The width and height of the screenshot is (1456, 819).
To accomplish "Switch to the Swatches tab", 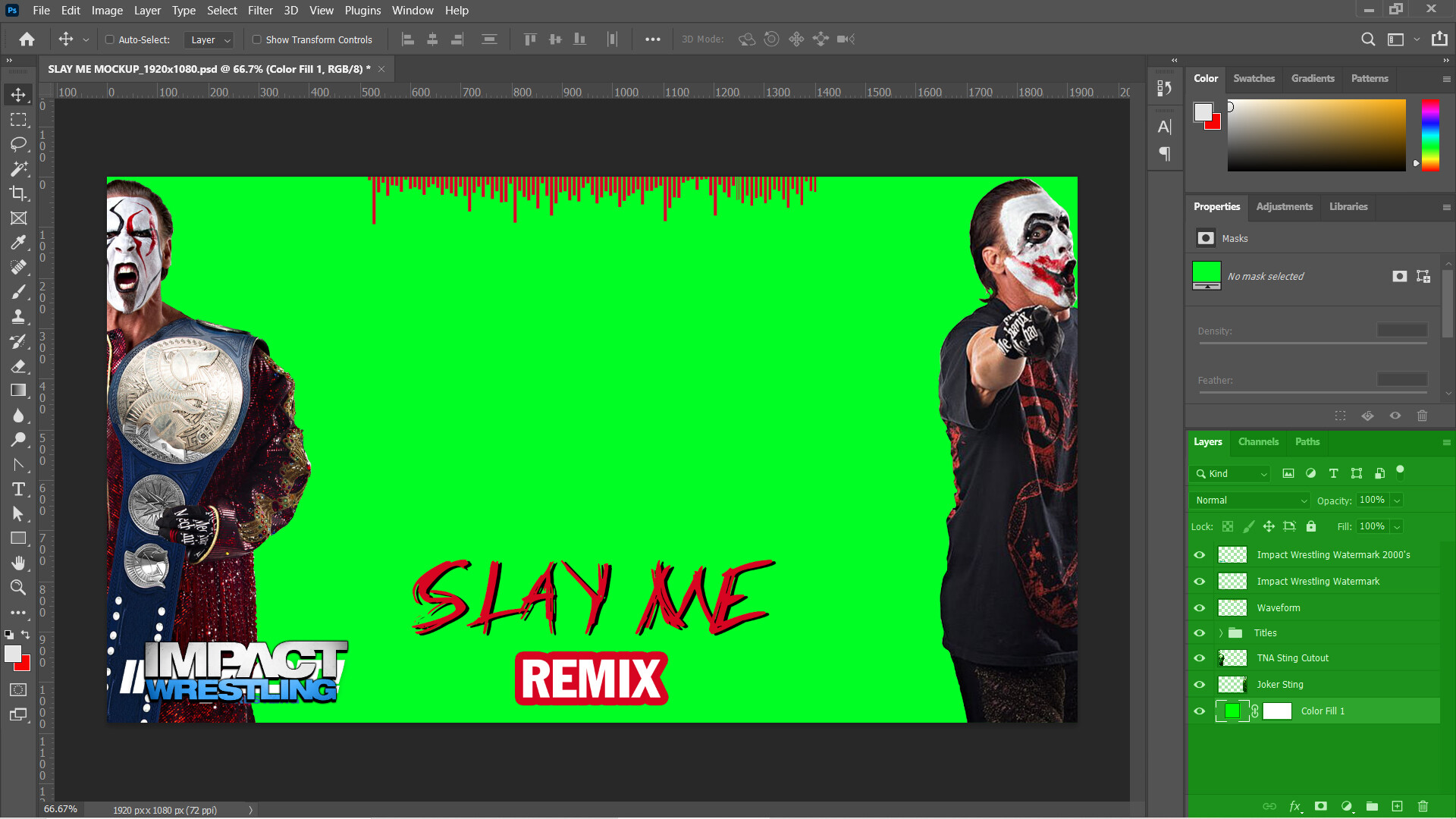I will pyautogui.click(x=1254, y=79).
